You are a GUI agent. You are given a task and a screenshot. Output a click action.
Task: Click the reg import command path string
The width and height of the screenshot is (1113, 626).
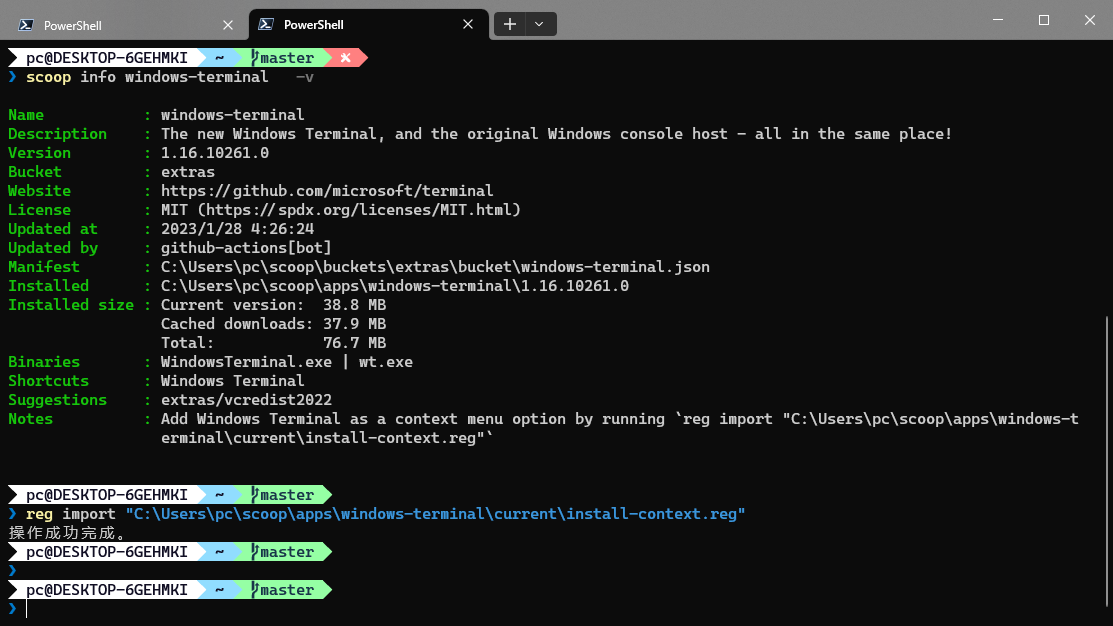click(435, 514)
